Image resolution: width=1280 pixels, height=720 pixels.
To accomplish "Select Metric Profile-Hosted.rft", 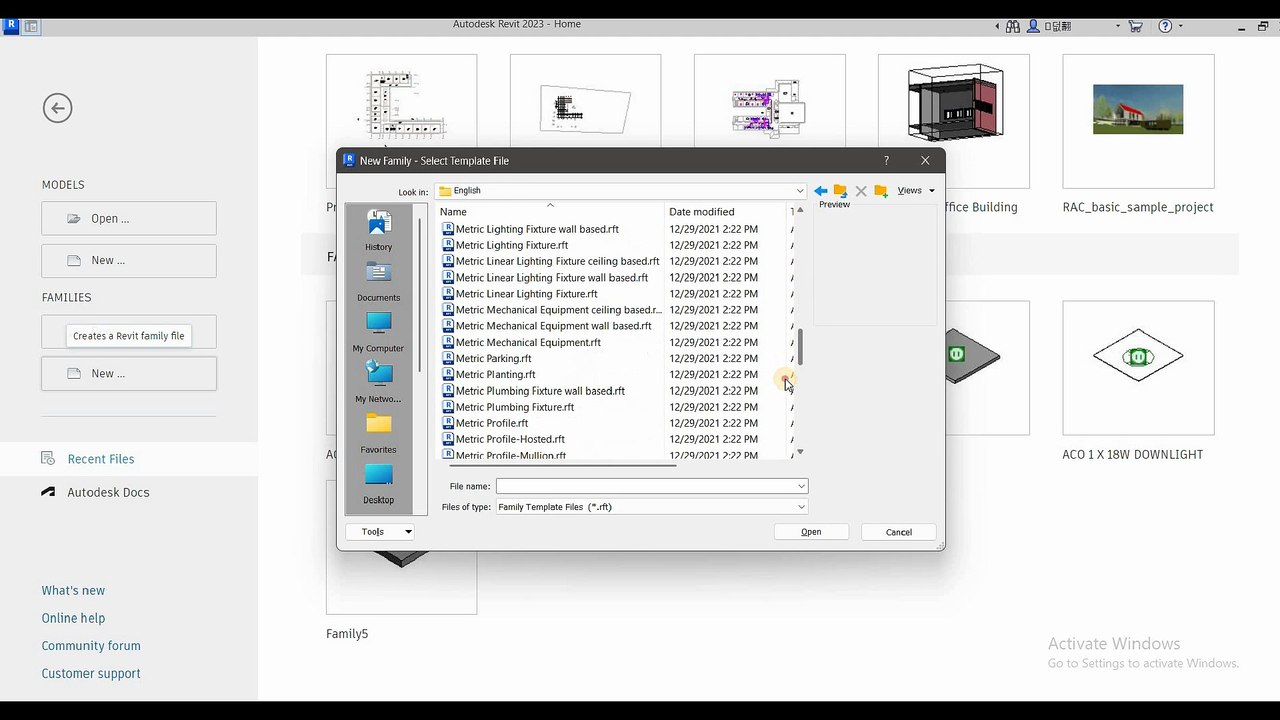I will point(510,439).
